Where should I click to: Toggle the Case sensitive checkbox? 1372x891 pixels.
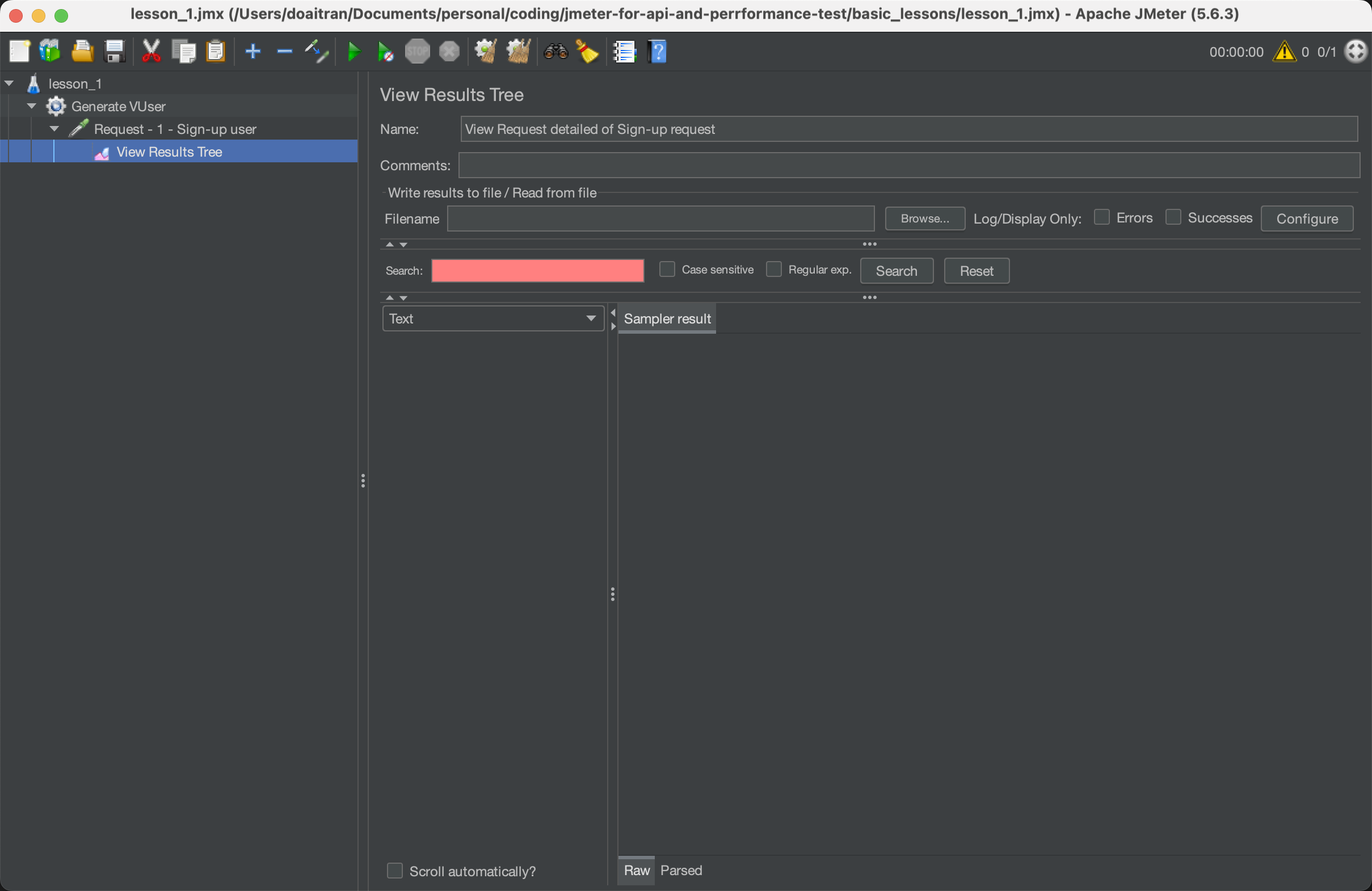tap(667, 270)
